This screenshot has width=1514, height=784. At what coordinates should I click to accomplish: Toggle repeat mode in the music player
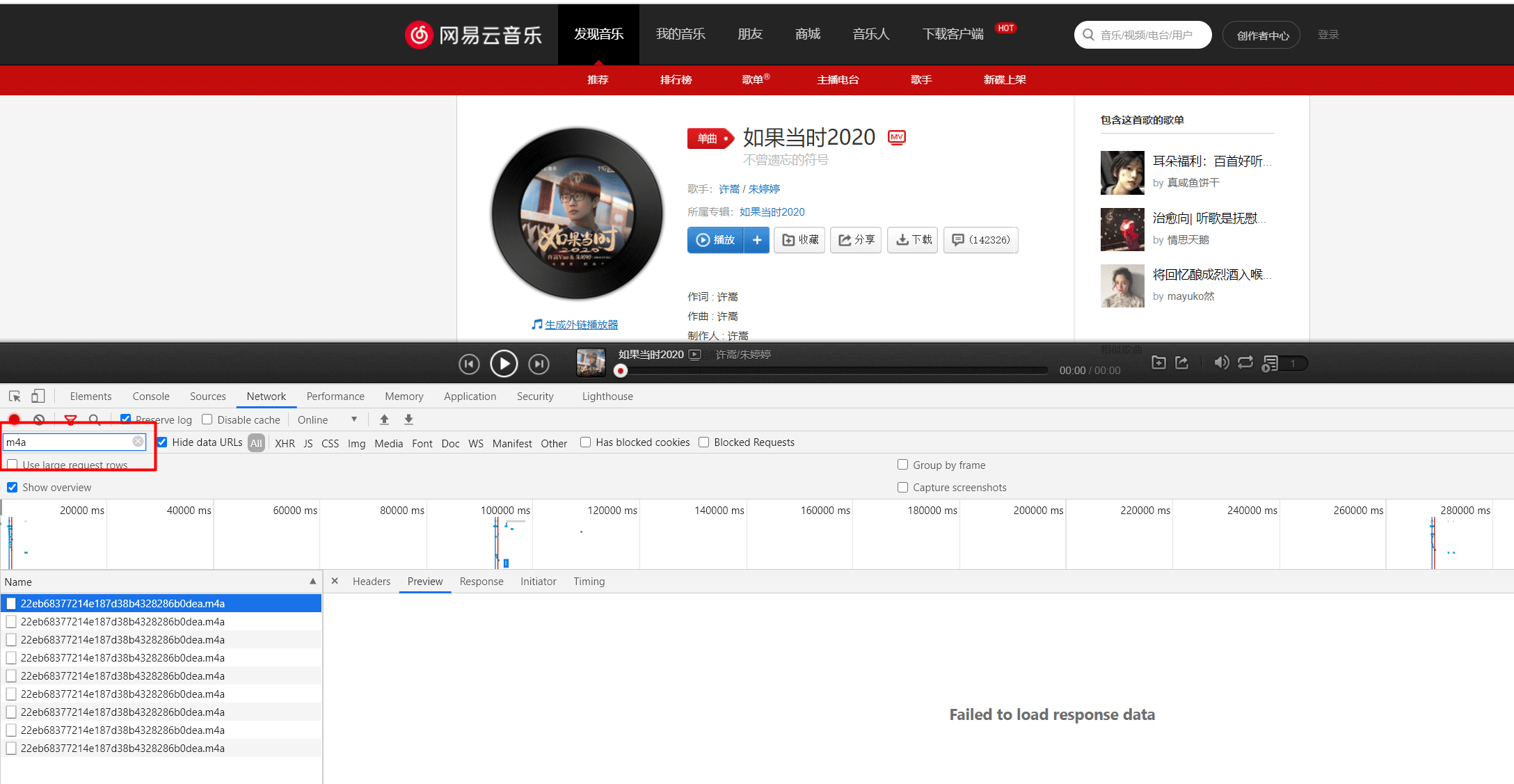coord(1245,362)
